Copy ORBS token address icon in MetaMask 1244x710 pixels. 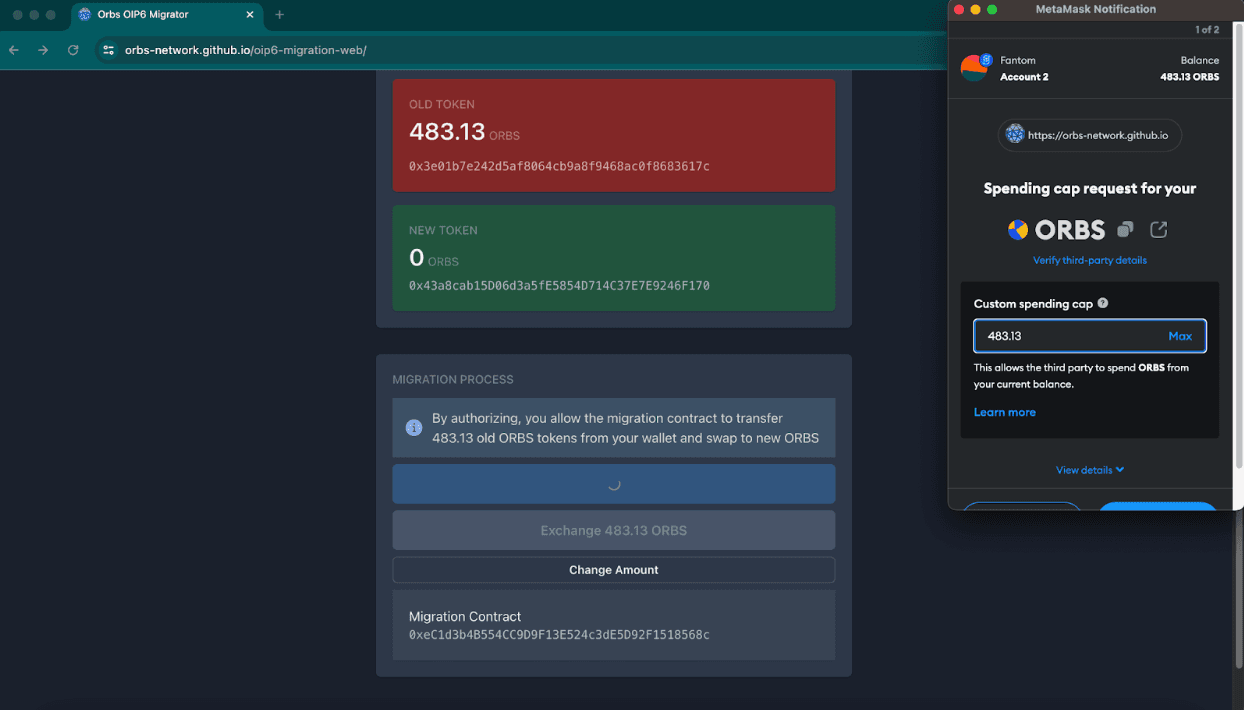(x=1125, y=230)
